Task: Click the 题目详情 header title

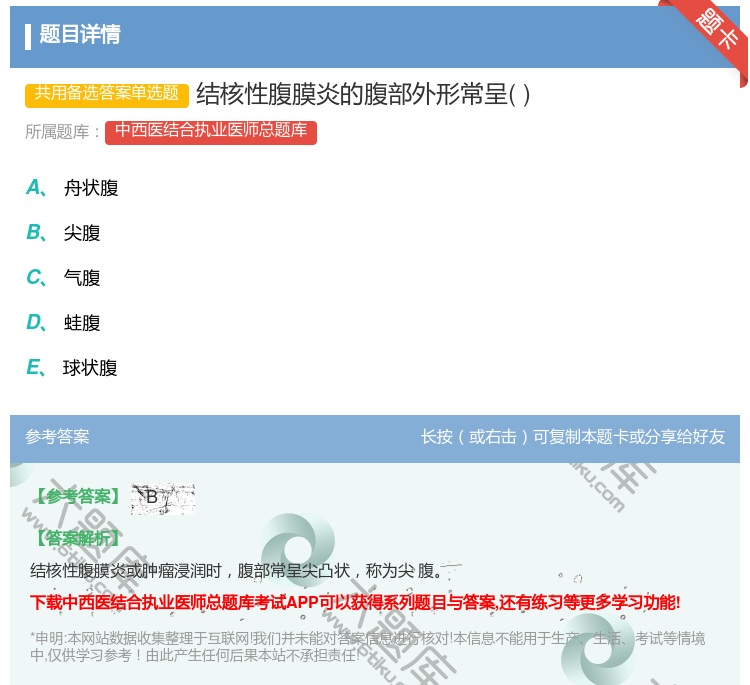Action: [80, 35]
